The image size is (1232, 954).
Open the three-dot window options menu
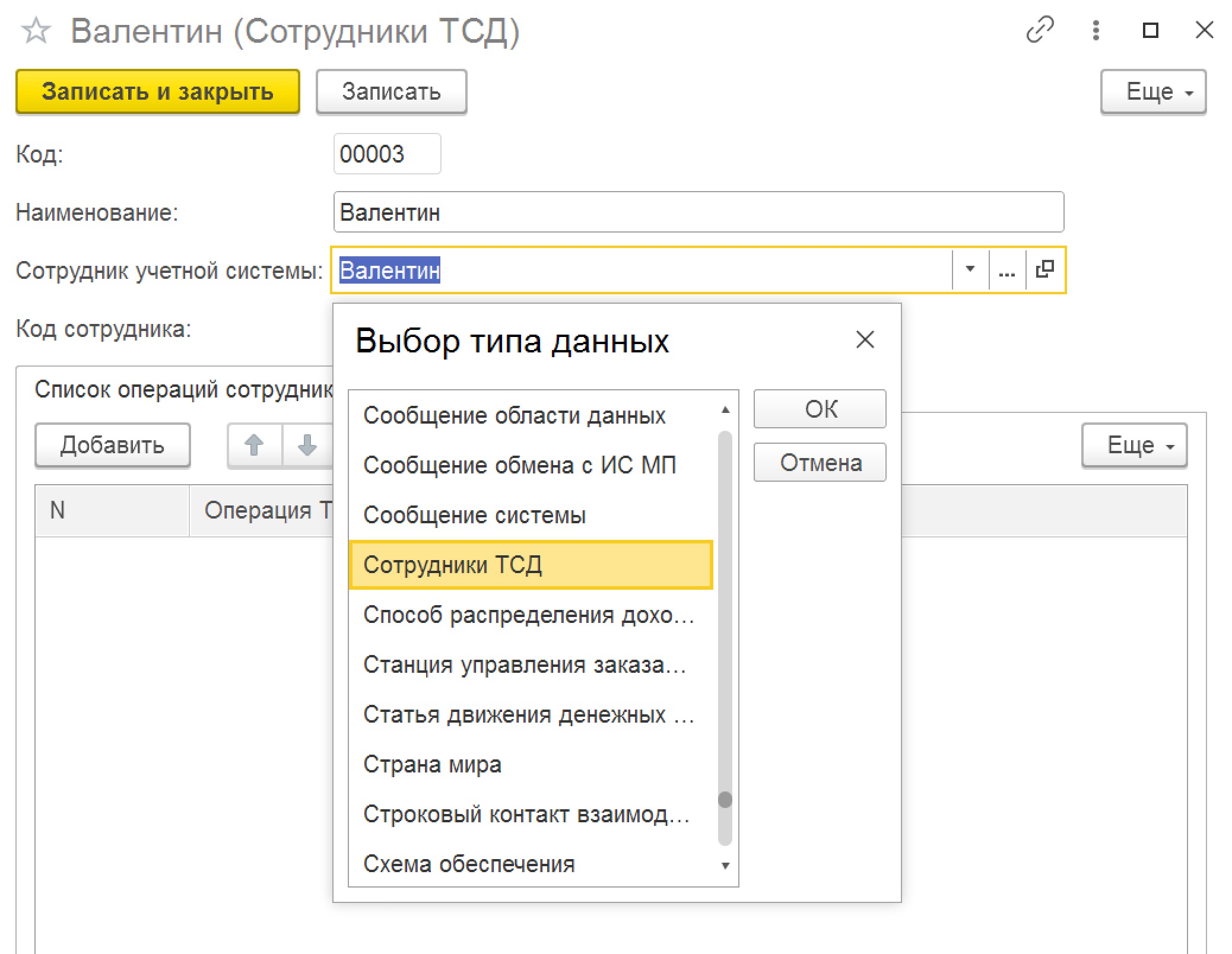coord(1096,30)
